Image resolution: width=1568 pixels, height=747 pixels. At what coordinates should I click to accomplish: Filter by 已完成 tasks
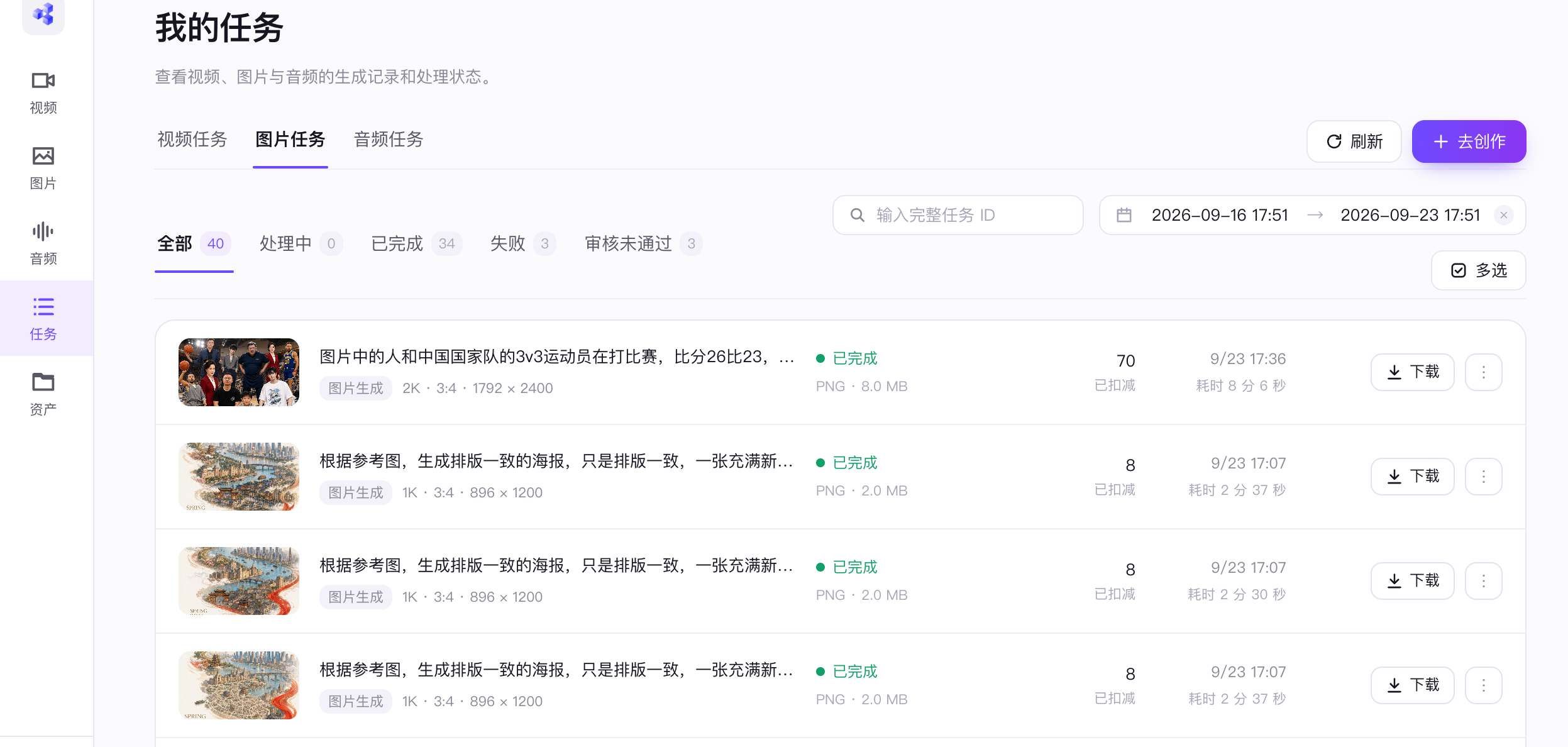point(416,244)
